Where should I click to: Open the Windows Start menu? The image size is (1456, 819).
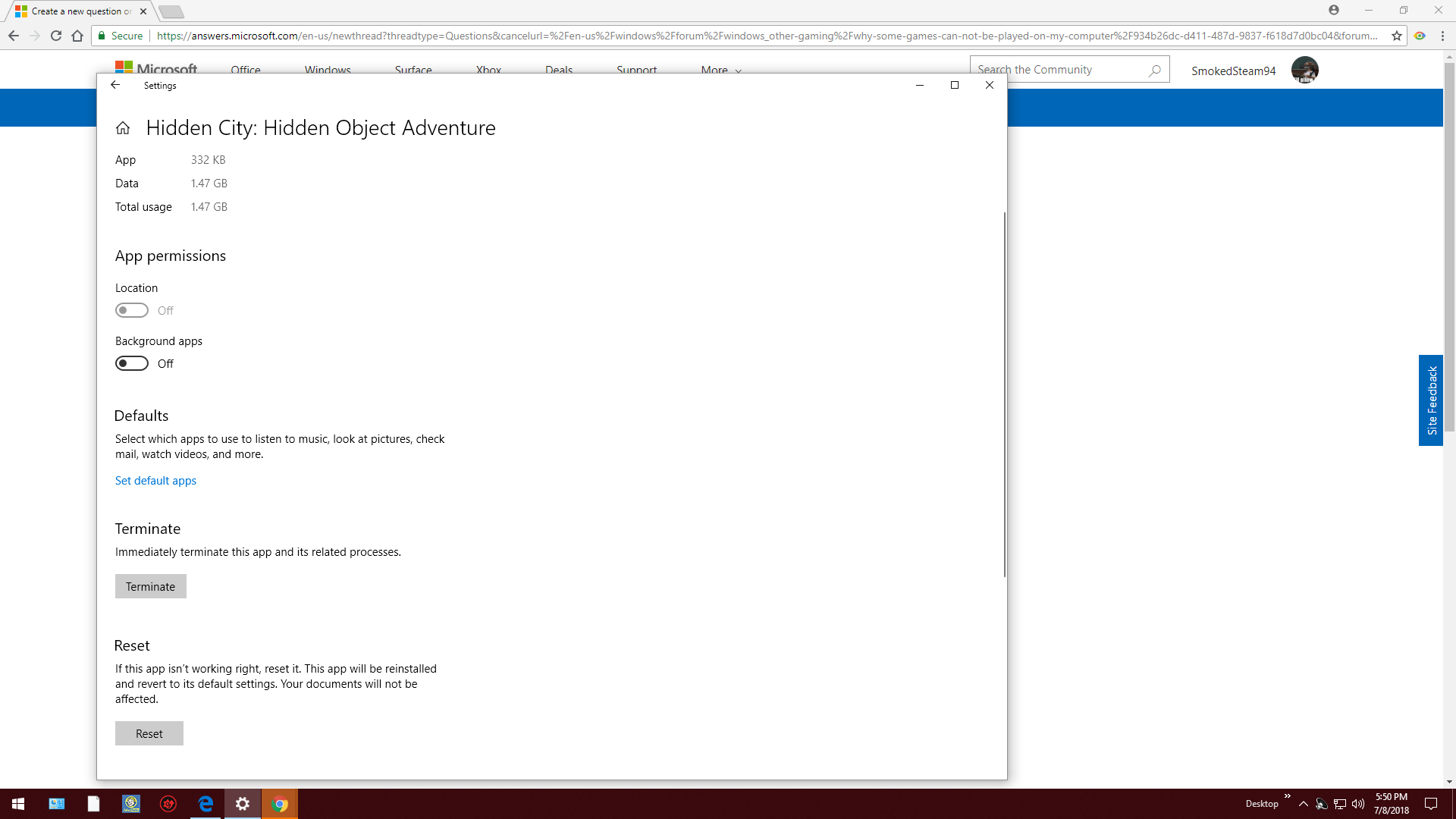coord(18,804)
